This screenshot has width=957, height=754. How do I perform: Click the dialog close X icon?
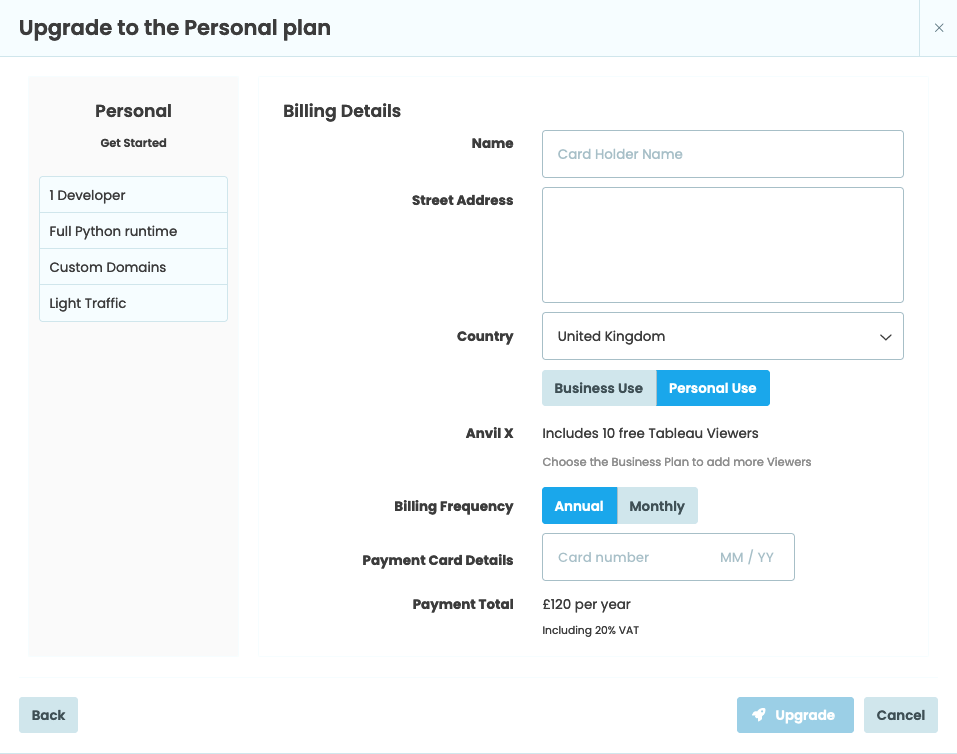[x=938, y=28]
